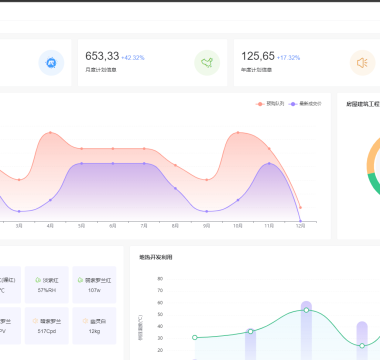Click the +17.32% growth link
Screen dimensions: 380x360
point(288,58)
